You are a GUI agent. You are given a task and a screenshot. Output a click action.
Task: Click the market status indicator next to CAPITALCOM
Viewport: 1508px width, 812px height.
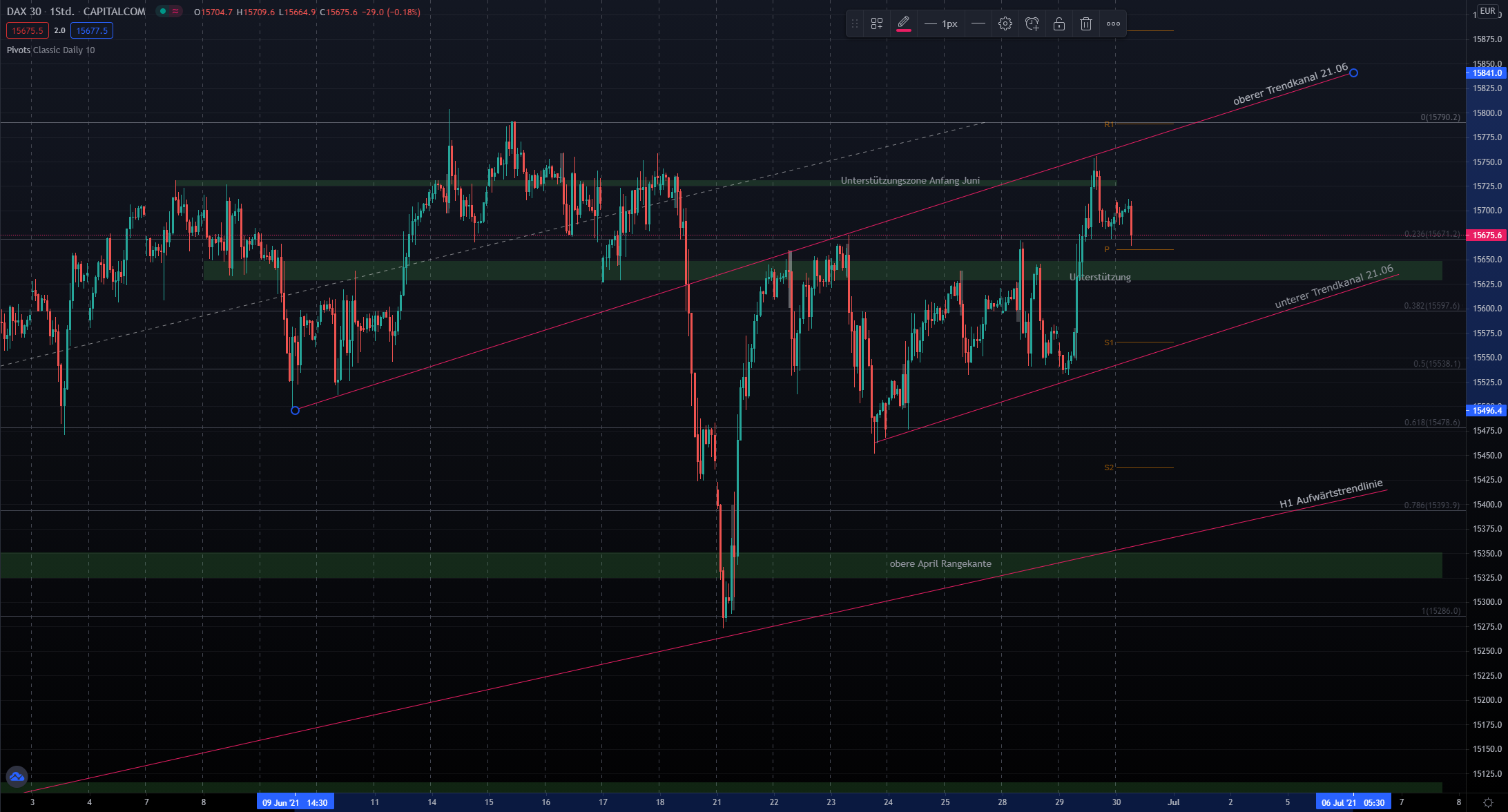pos(163,12)
